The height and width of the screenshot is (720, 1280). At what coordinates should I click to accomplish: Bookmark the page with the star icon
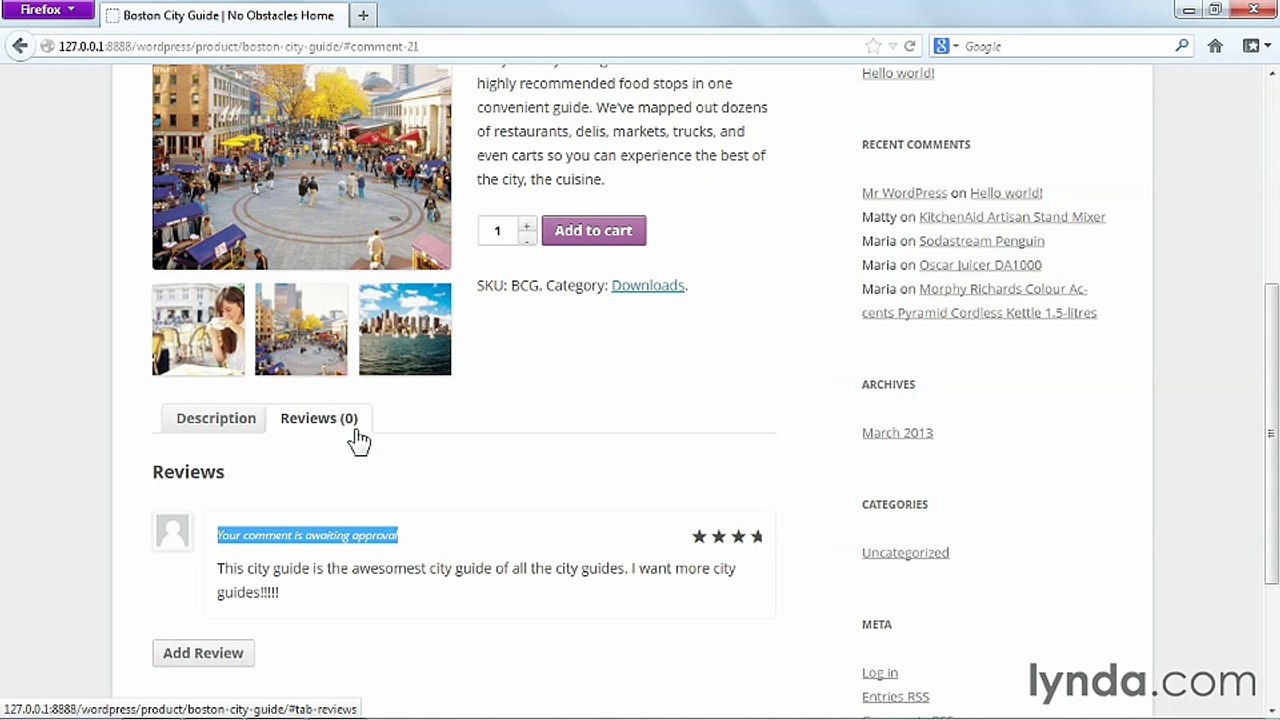873,46
